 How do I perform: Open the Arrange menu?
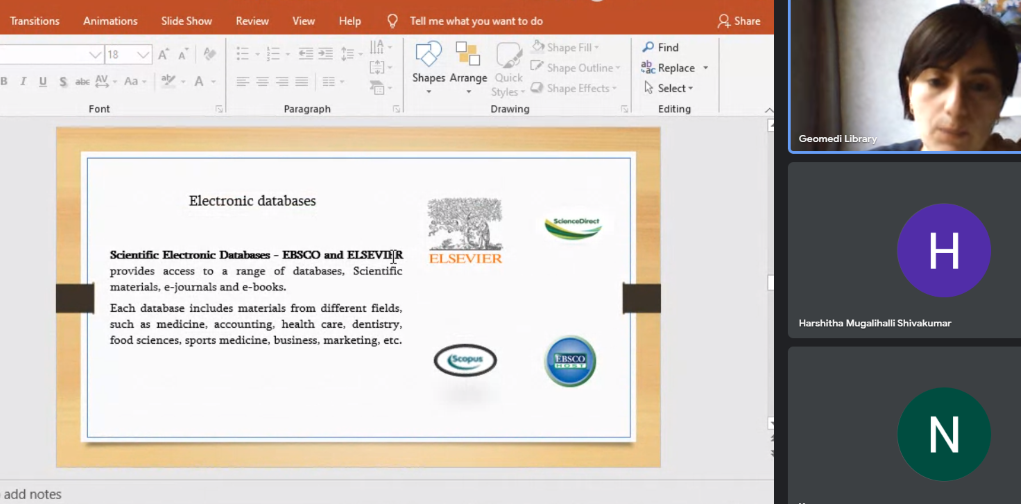pyautogui.click(x=468, y=68)
